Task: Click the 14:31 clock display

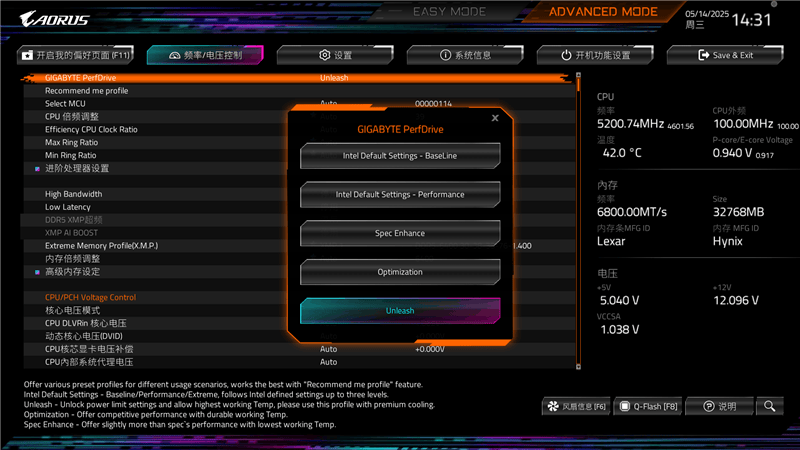Action: pyautogui.click(x=752, y=20)
